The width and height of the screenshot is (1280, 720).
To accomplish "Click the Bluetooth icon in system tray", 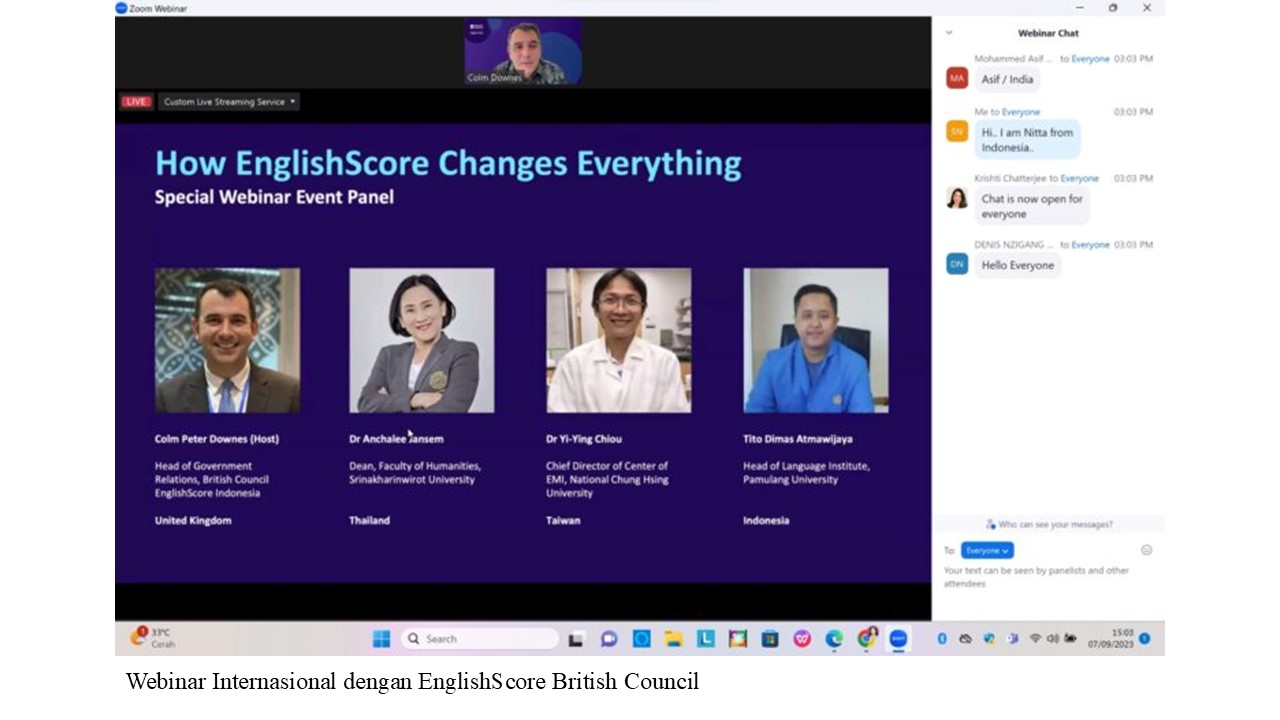I will (942, 639).
